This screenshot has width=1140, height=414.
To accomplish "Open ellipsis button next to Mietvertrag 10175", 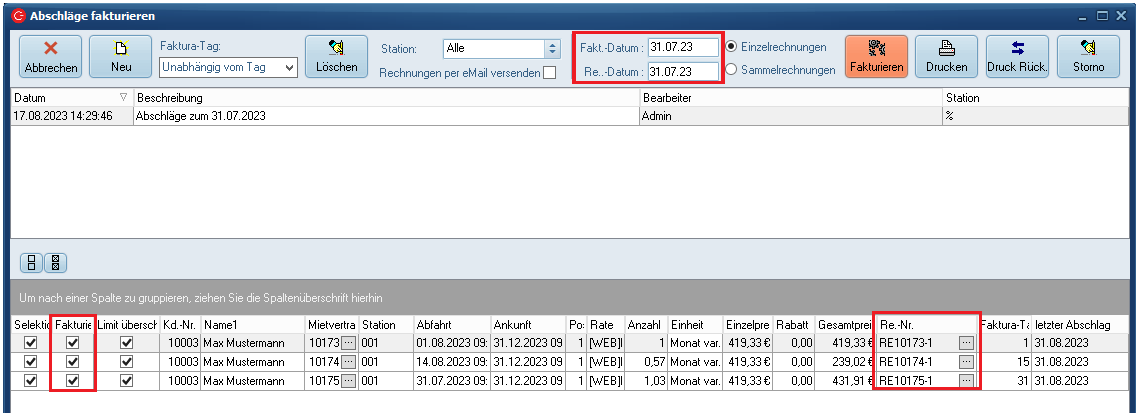I will [348, 381].
